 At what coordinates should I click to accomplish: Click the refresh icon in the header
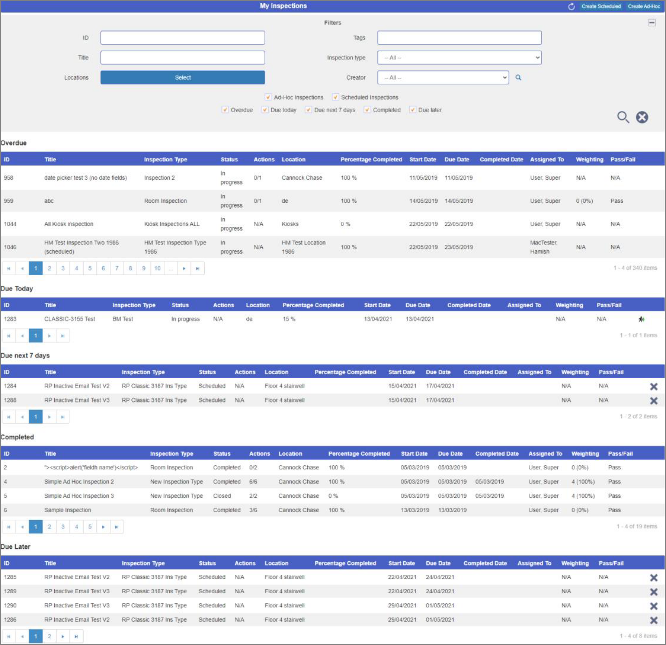click(571, 6)
